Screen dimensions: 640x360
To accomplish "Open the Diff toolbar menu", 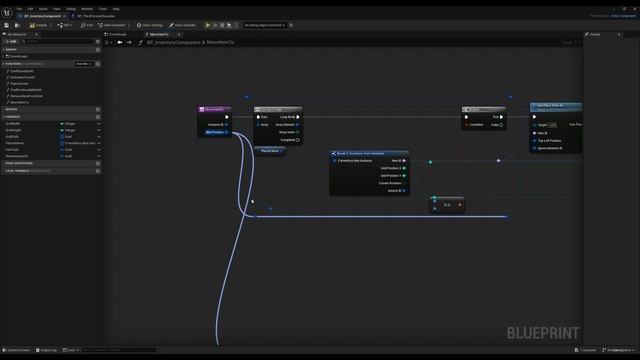I will [64, 25].
